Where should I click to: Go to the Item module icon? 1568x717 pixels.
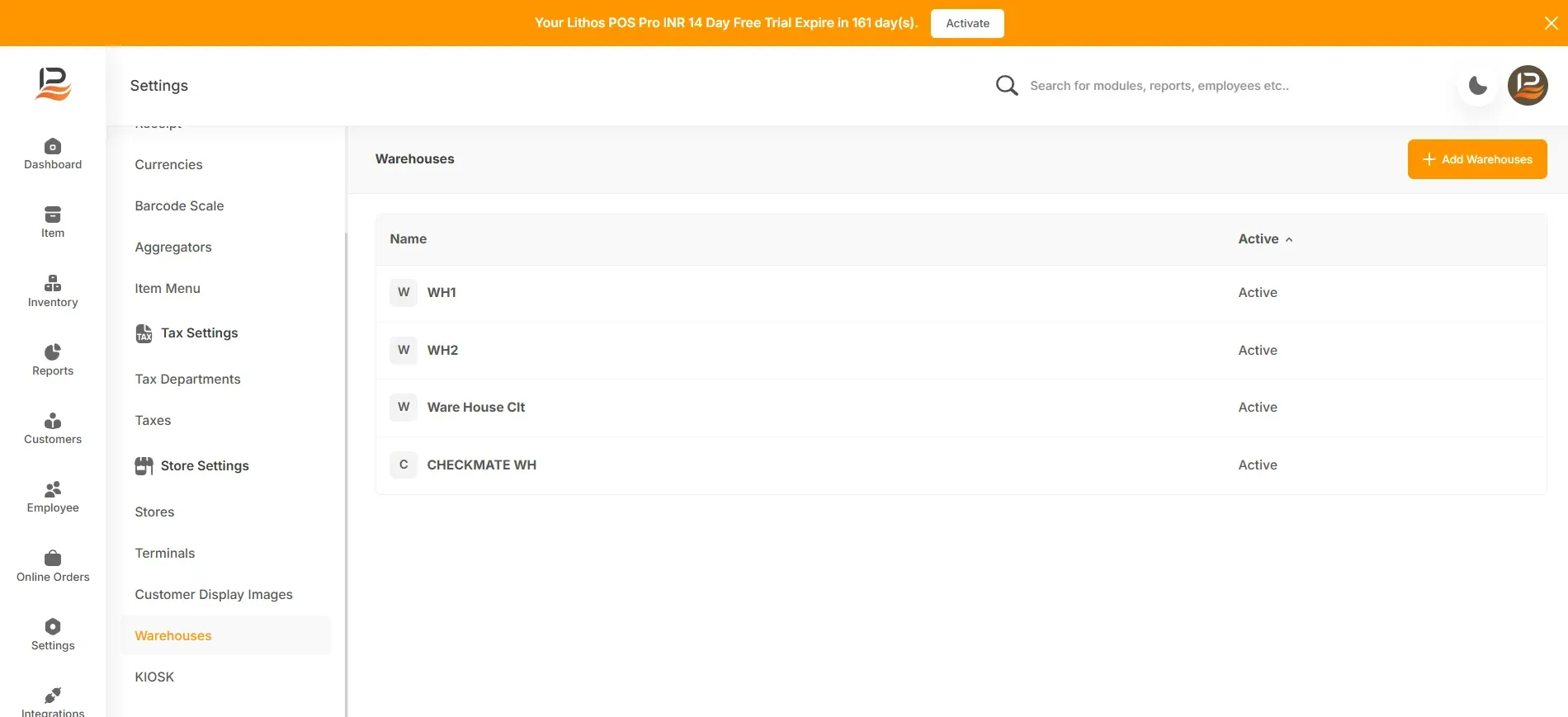[x=53, y=215]
